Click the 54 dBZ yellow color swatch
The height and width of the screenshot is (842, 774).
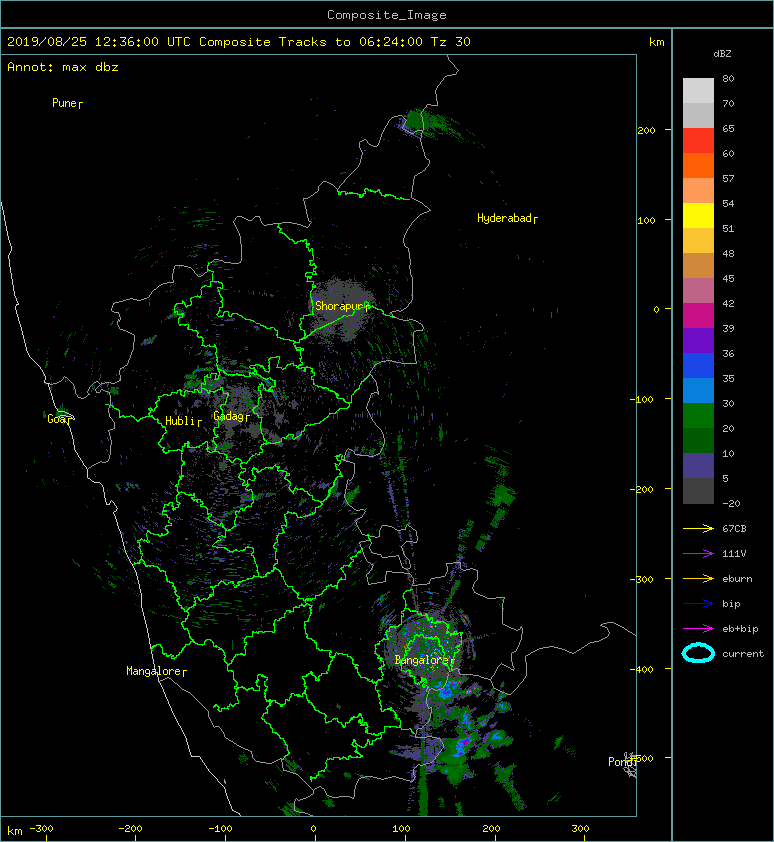click(x=698, y=215)
